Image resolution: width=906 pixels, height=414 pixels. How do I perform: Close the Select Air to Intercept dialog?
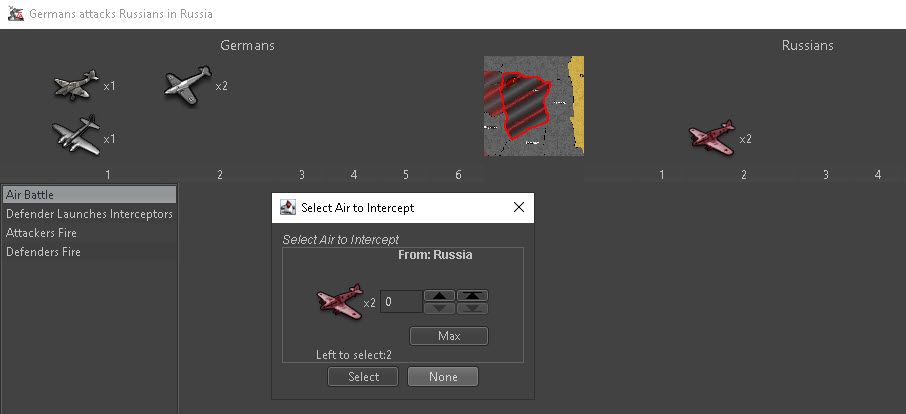518,208
